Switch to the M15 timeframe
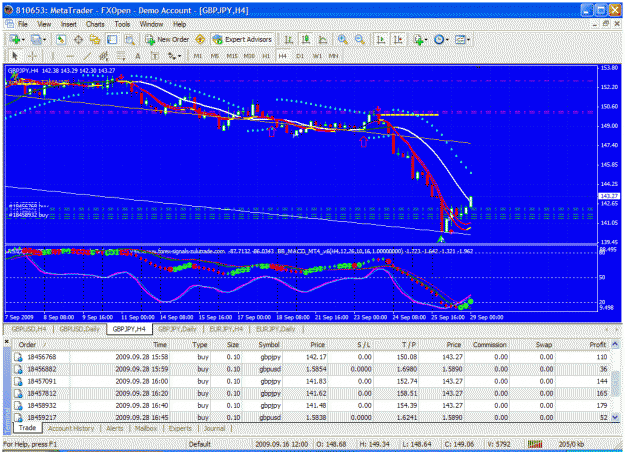 pos(232,56)
